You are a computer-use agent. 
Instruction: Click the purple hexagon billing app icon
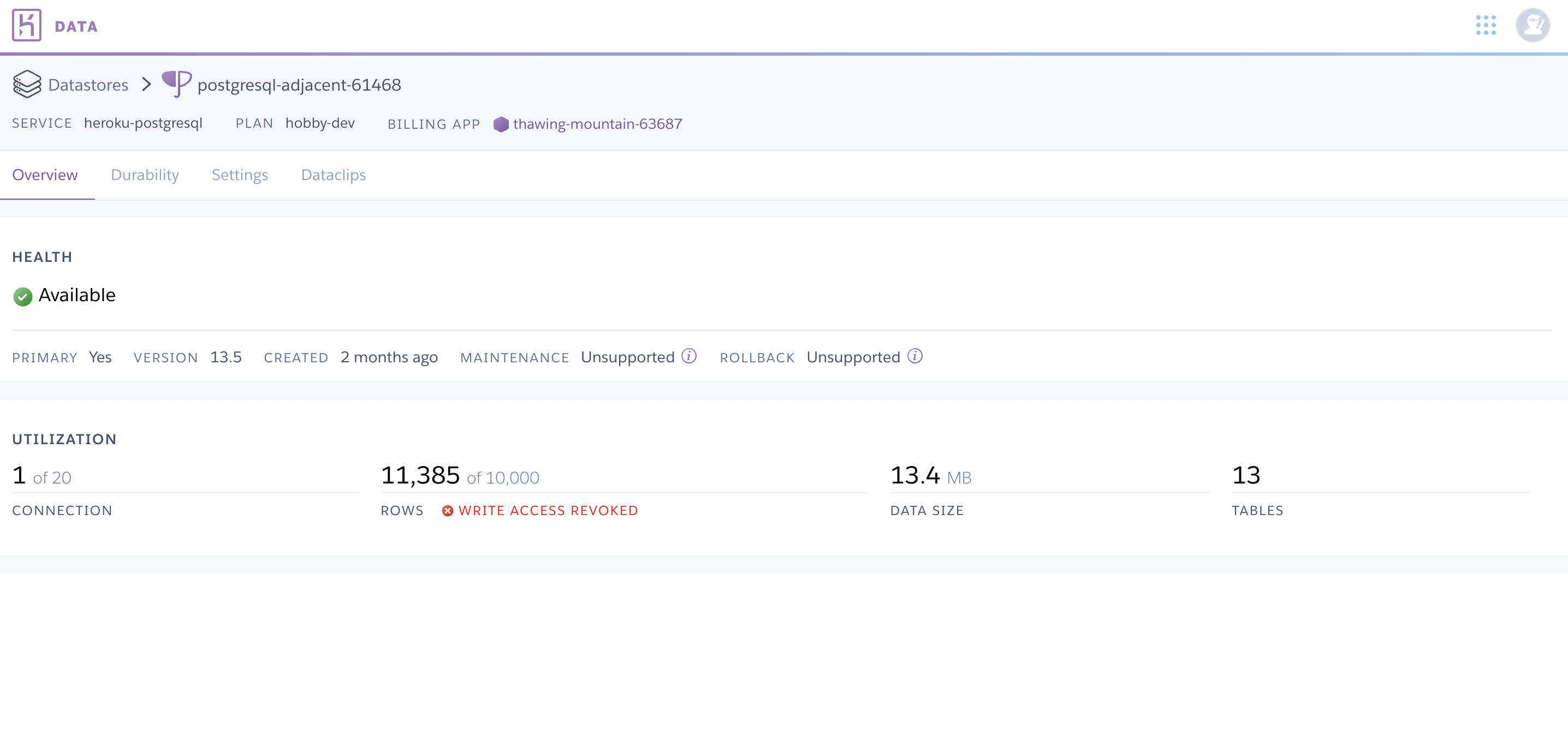click(x=500, y=124)
